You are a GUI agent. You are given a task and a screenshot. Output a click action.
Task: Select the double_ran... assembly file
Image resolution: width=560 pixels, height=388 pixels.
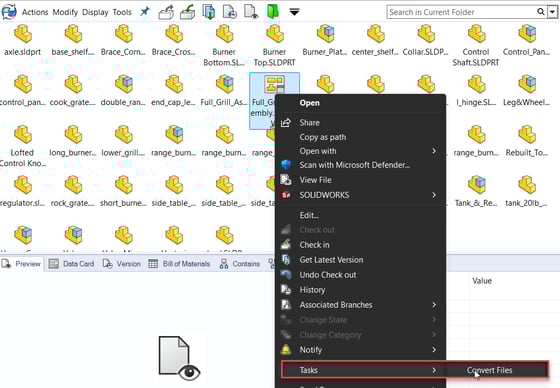pyautogui.click(x=123, y=91)
